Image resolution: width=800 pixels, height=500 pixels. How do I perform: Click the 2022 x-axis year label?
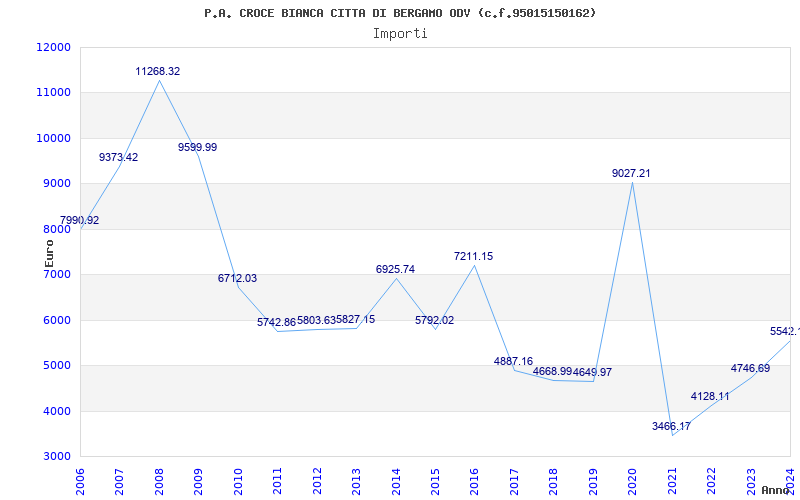pyautogui.click(x=711, y=481)
